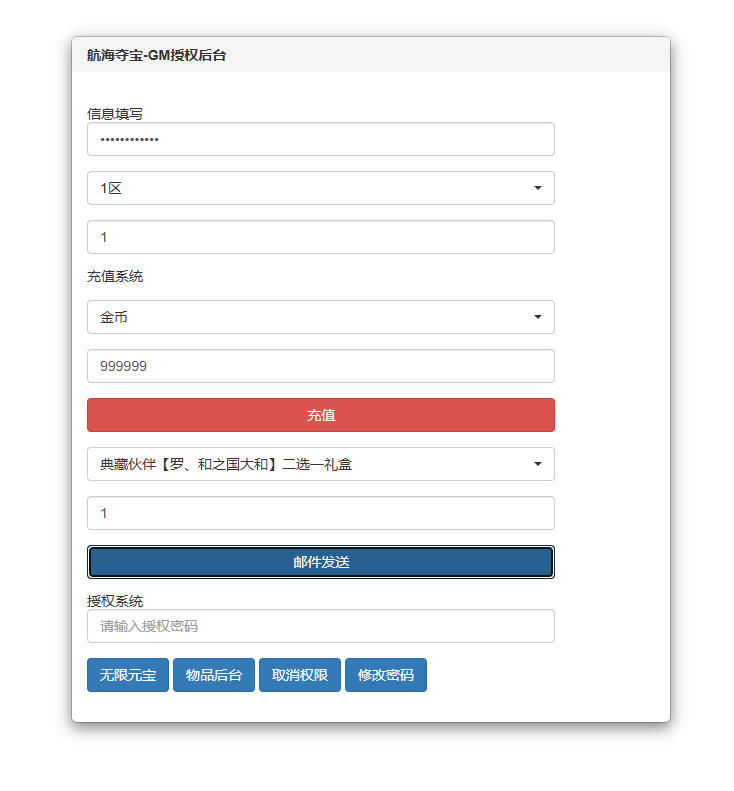Click the input field below 1区 dropdown

click(320, 237)
